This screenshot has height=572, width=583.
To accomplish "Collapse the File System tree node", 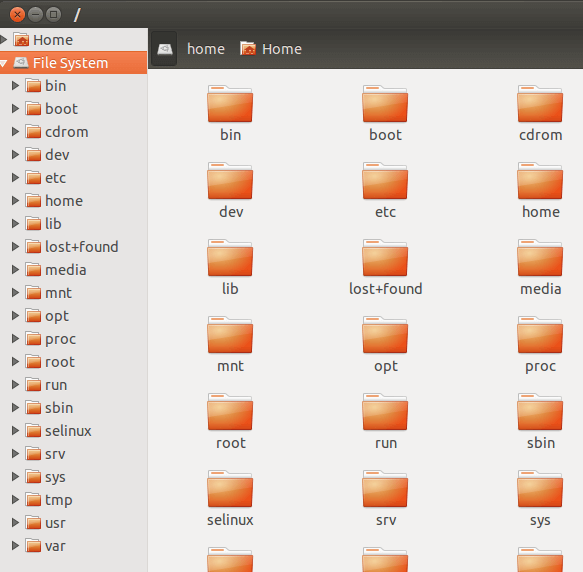I will 4,63.
